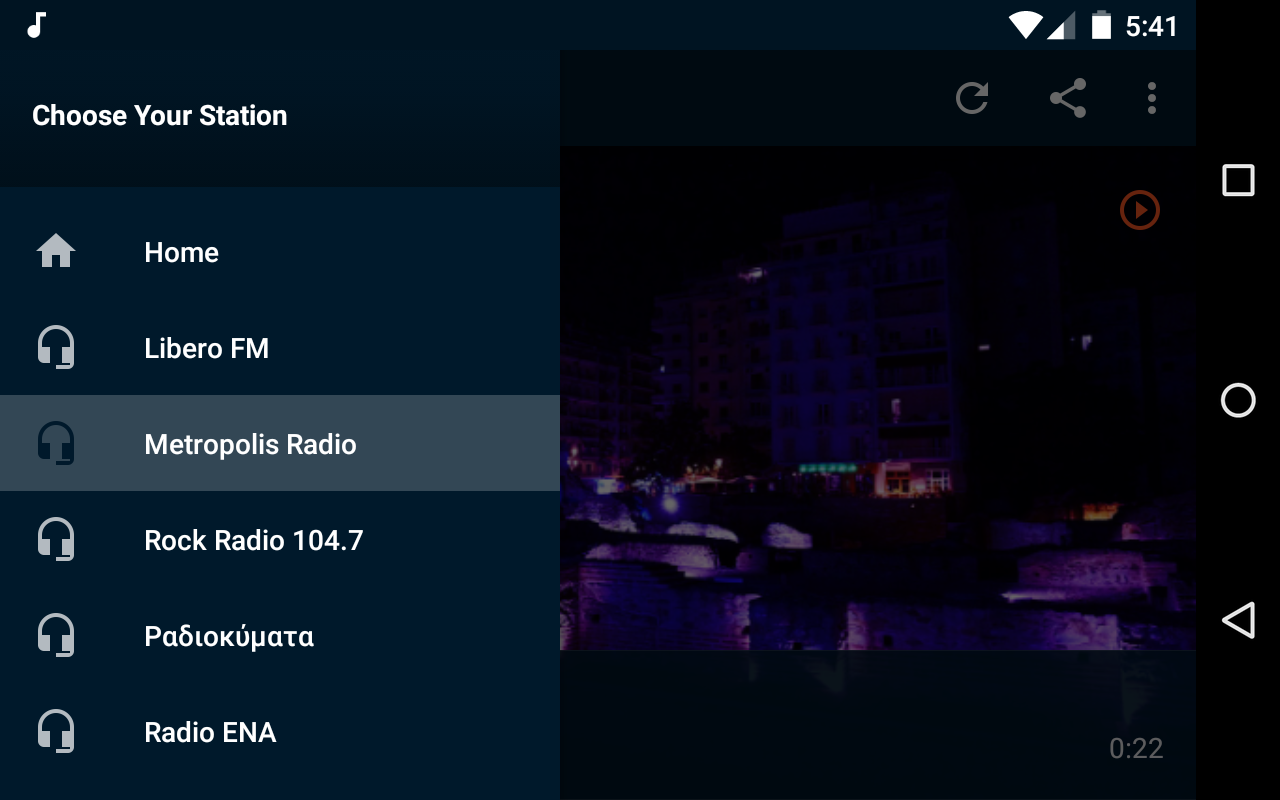Tap the Wi-Fi status icon

pos(1025,25)
